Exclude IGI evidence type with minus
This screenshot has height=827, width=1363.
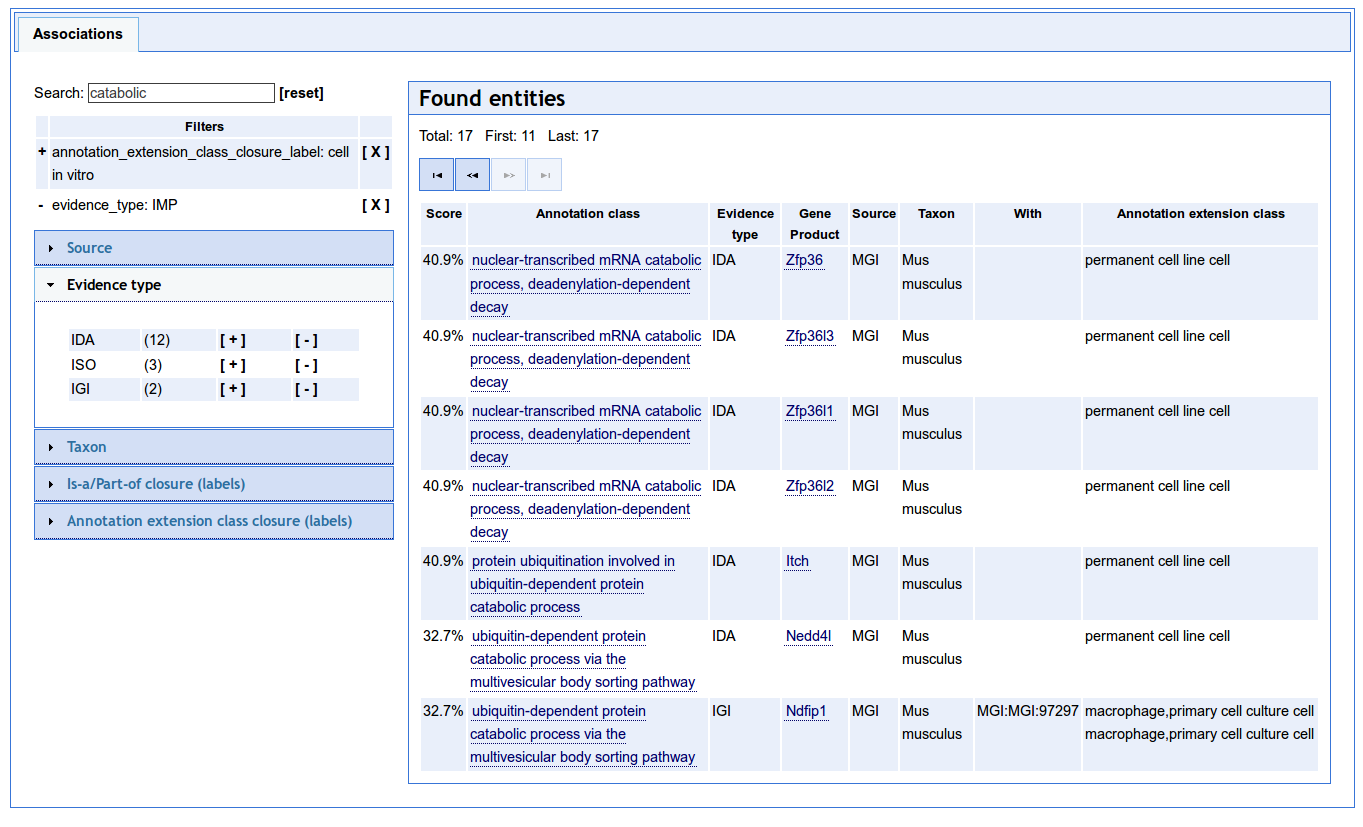306,389
